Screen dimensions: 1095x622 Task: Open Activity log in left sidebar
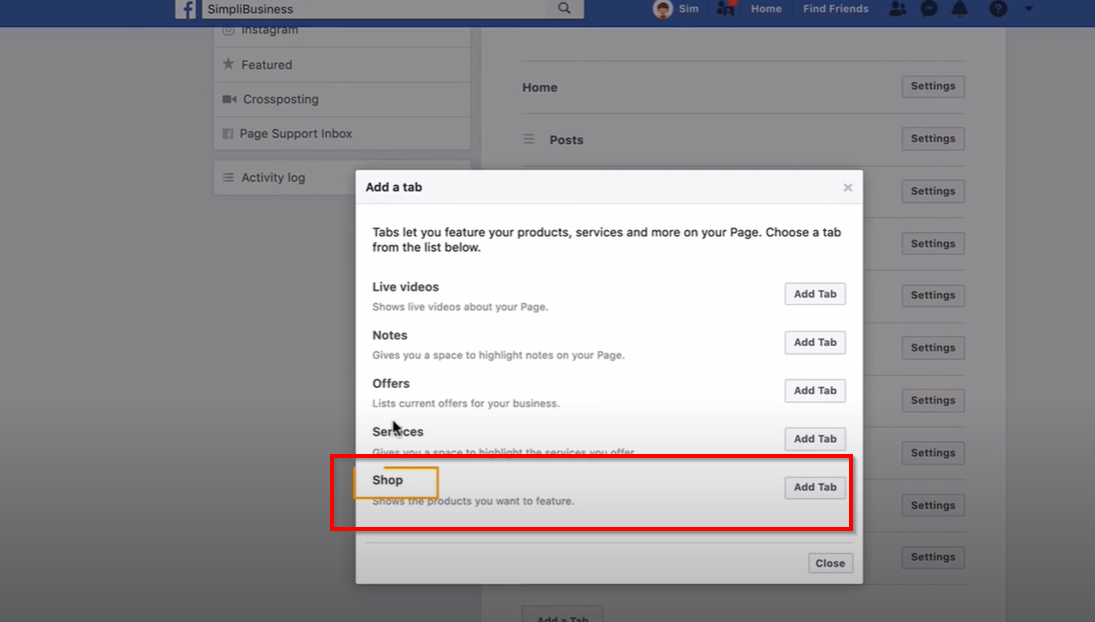click(273, 178)
